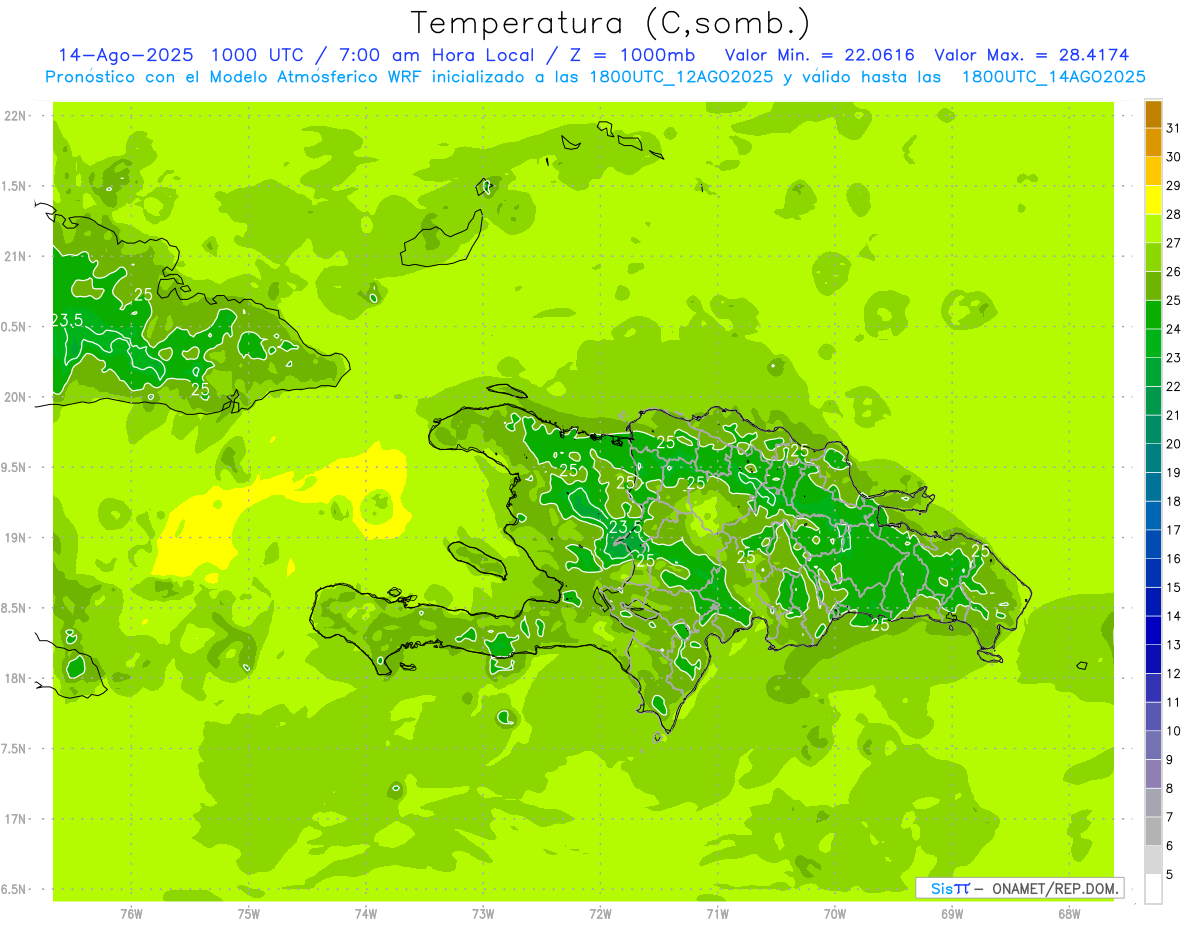Click legend value "30" on the color scale
Viewport: 1200px width, 927px height.
1174,157
